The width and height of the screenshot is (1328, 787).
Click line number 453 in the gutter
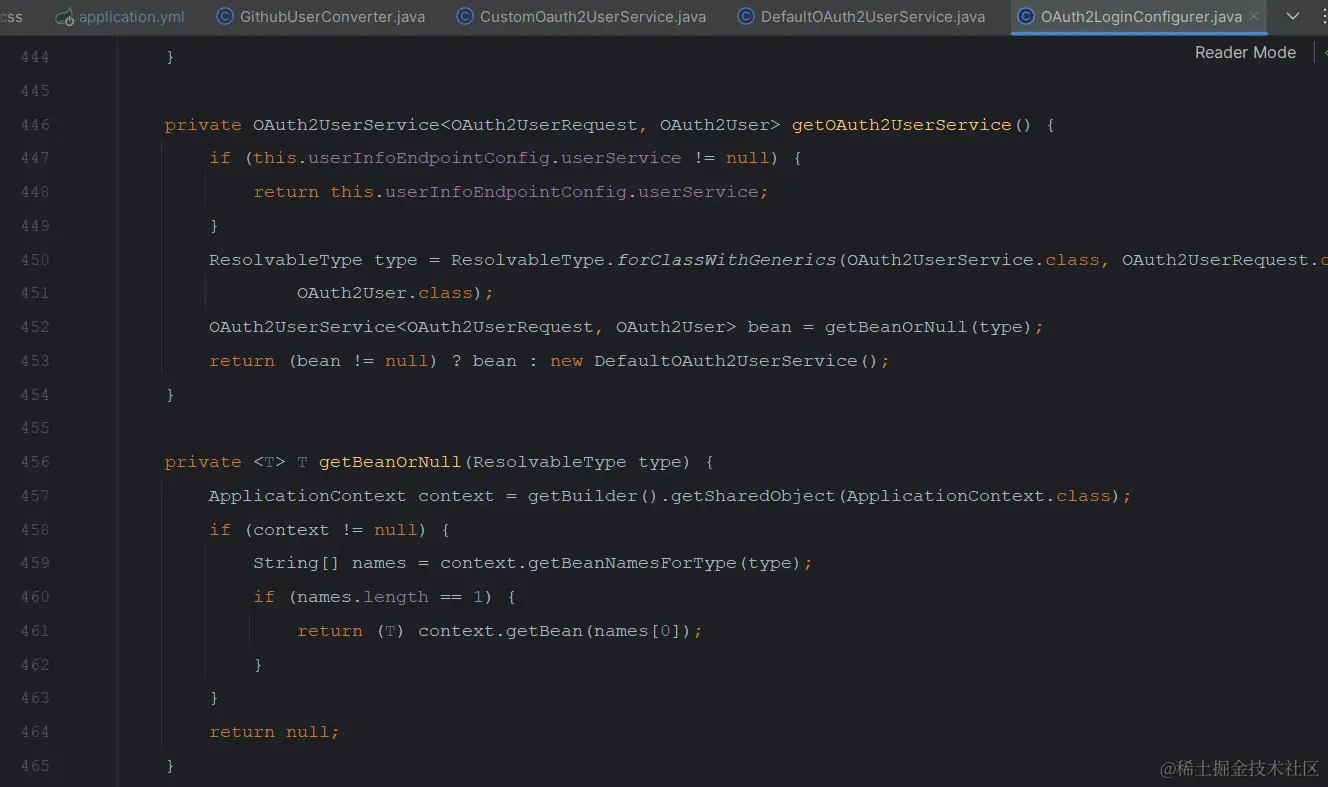pos(35,361)
